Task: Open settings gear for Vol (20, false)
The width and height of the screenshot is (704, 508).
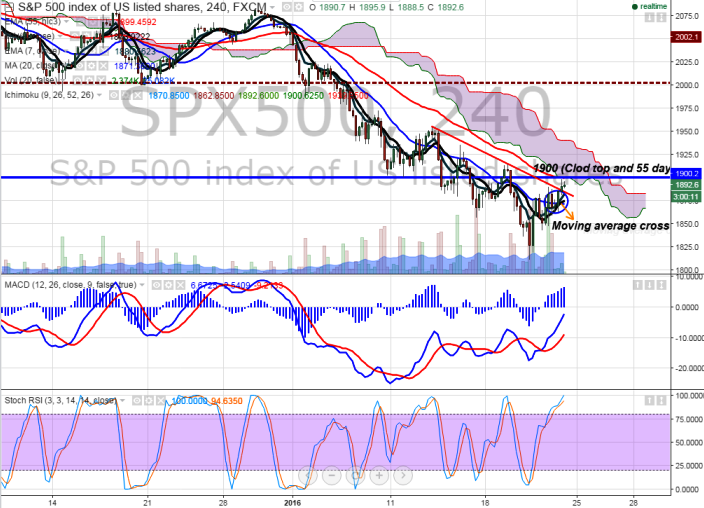Action: [89, 81]
